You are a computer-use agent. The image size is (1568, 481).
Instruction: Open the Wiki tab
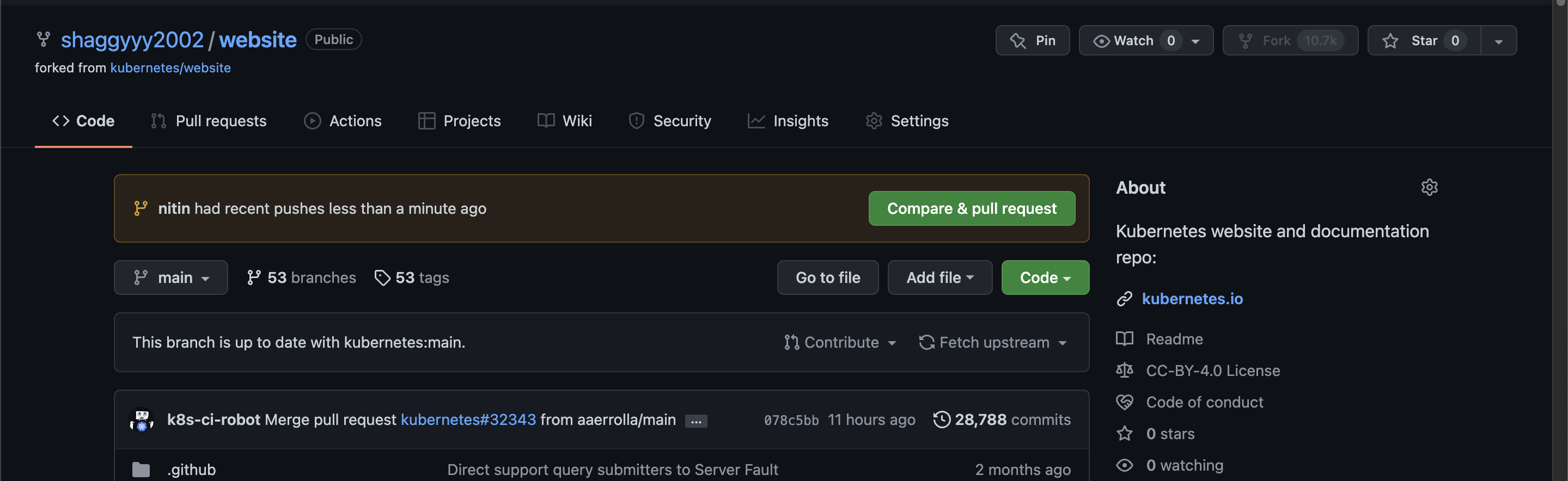tap(565, 121)
